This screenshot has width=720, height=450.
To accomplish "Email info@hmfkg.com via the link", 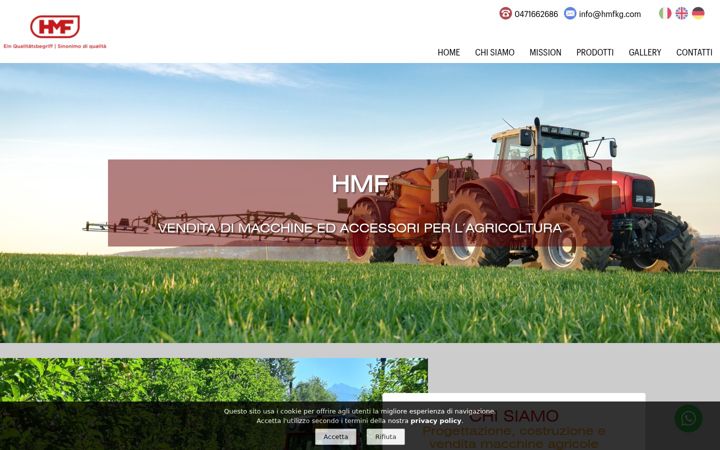I will (x=609, y=14).
